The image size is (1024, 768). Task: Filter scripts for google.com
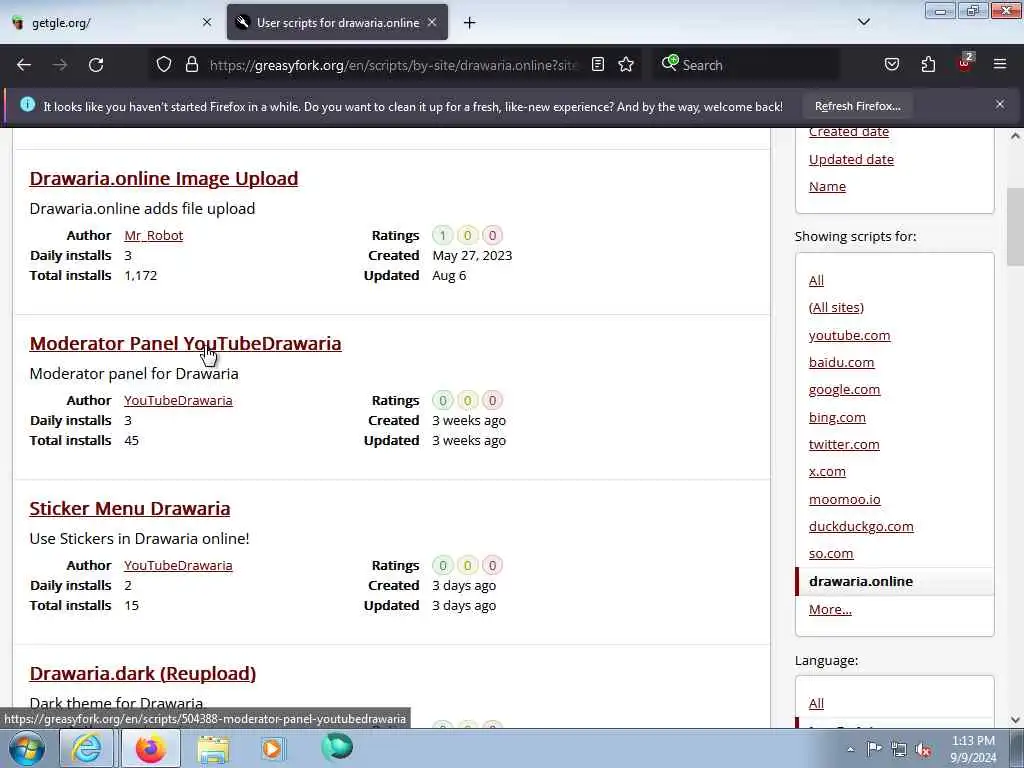coord(844,390)
